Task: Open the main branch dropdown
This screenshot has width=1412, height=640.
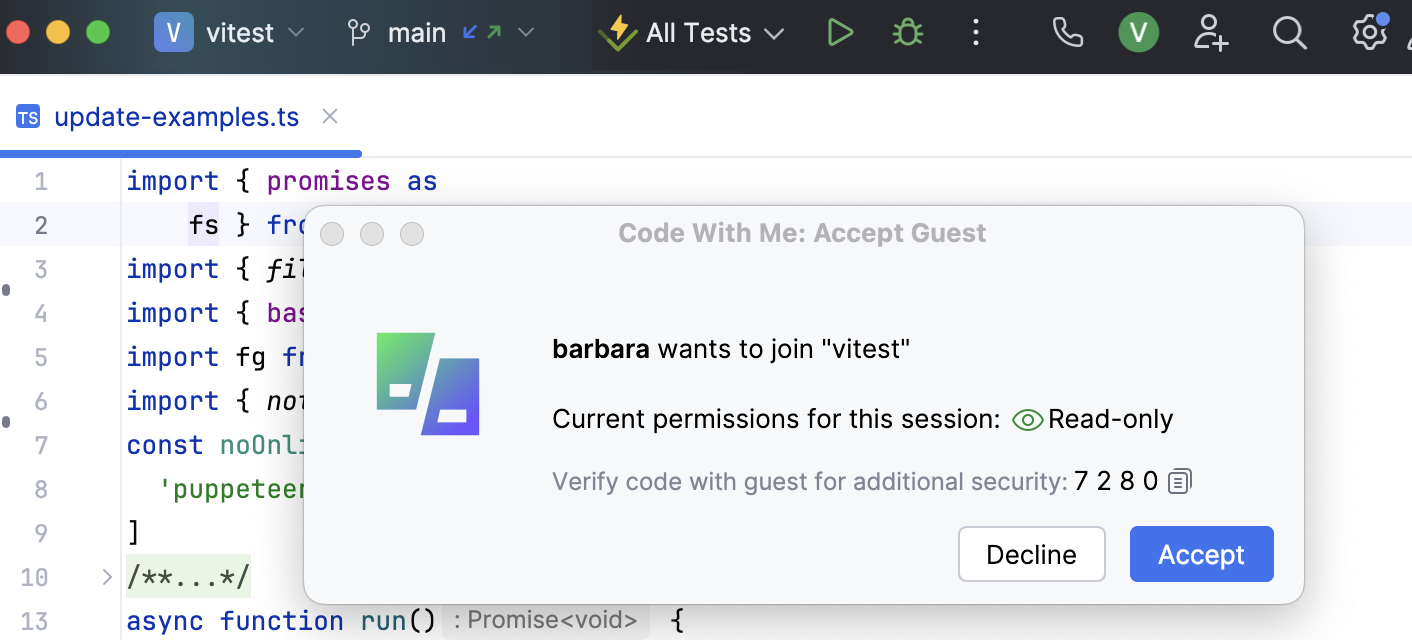Action: (x=440, y=33)
